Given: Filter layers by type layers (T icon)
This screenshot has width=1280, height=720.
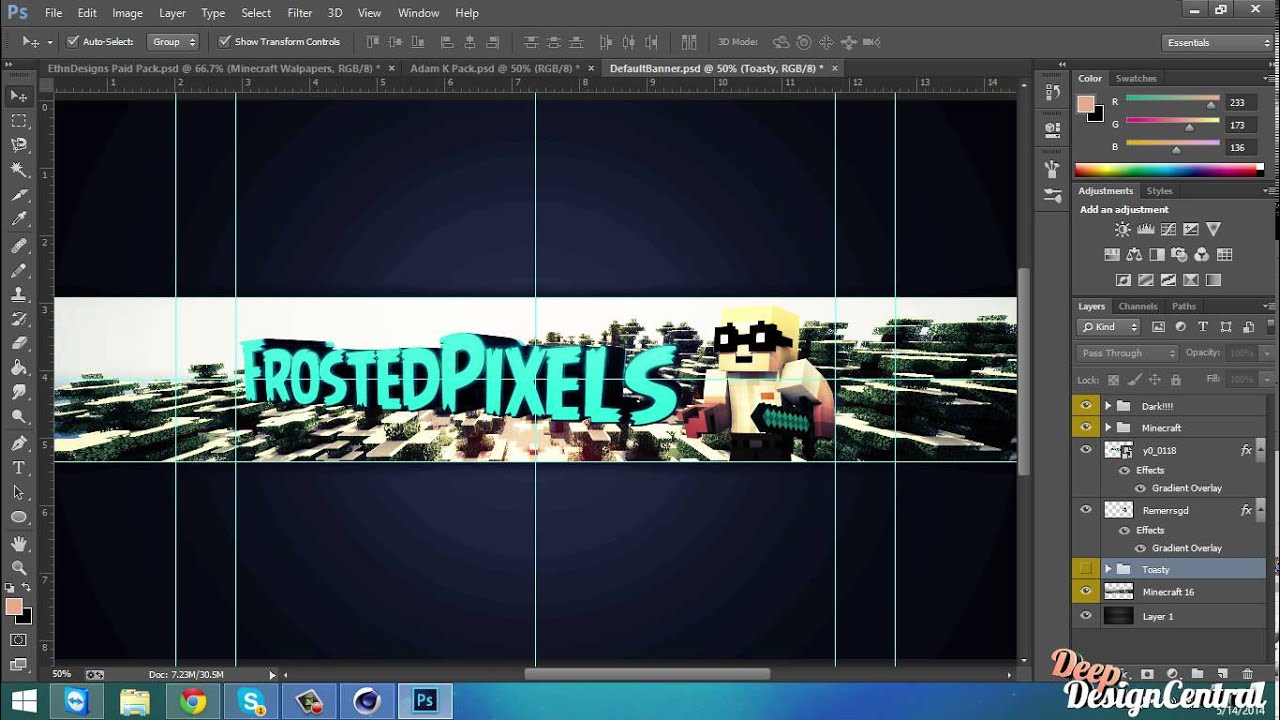Looking at the screenshot, I should click(1202, 327).
